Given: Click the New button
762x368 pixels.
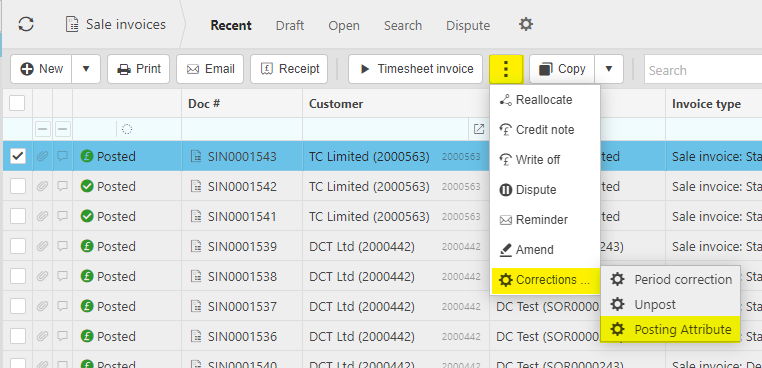Looking at the screenshot, I should 41,69.
